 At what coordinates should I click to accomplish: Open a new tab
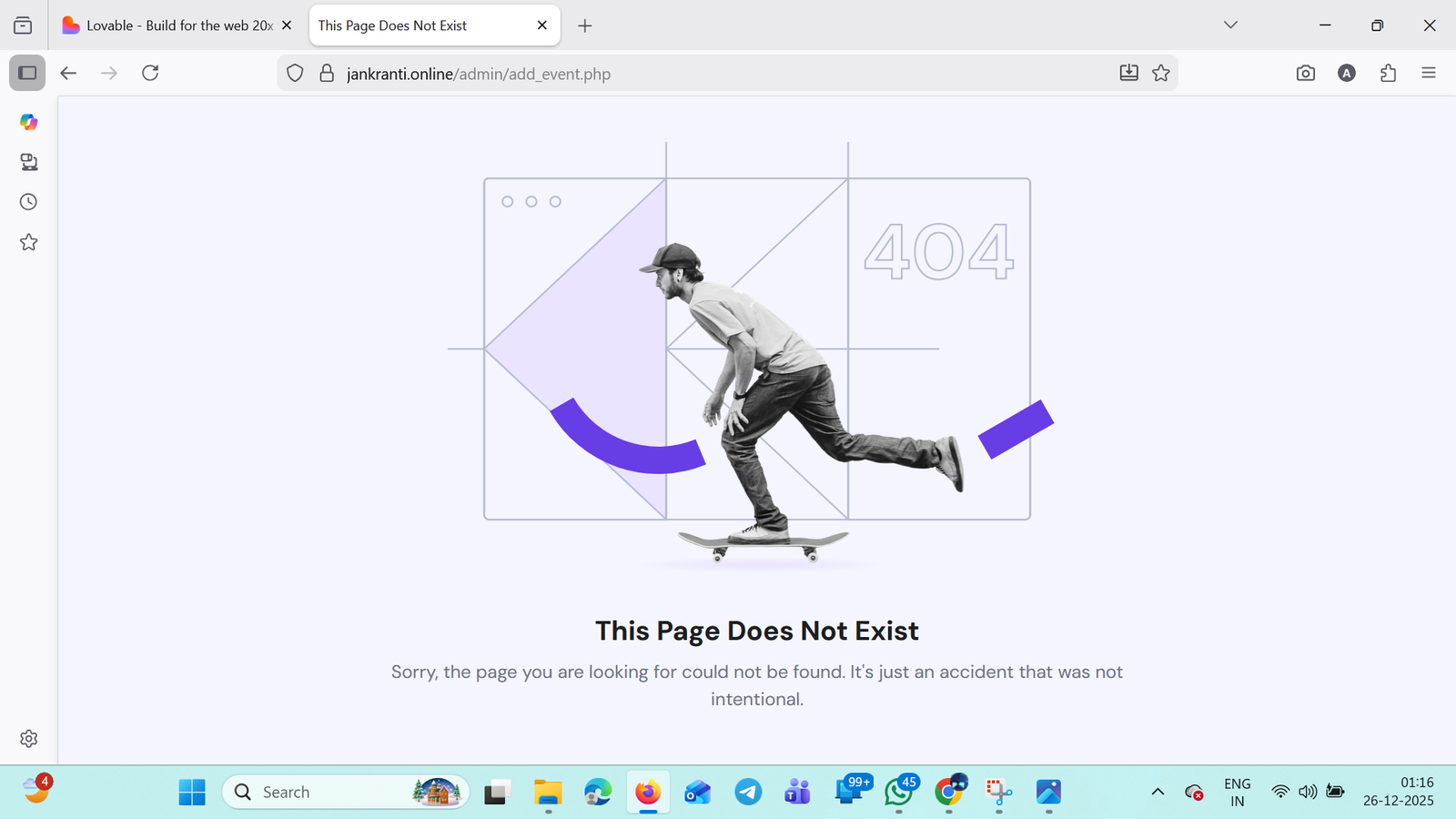[x=585, y=25]
